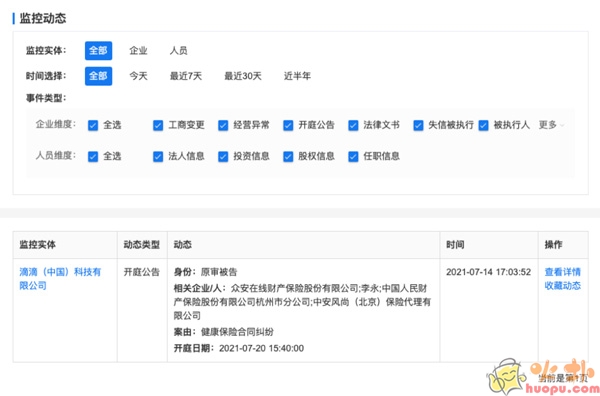Viewport: 600px width, 396px height.
Task: Open 滴滴（中国）科技有限公司 company link
Action: point(60,279)
